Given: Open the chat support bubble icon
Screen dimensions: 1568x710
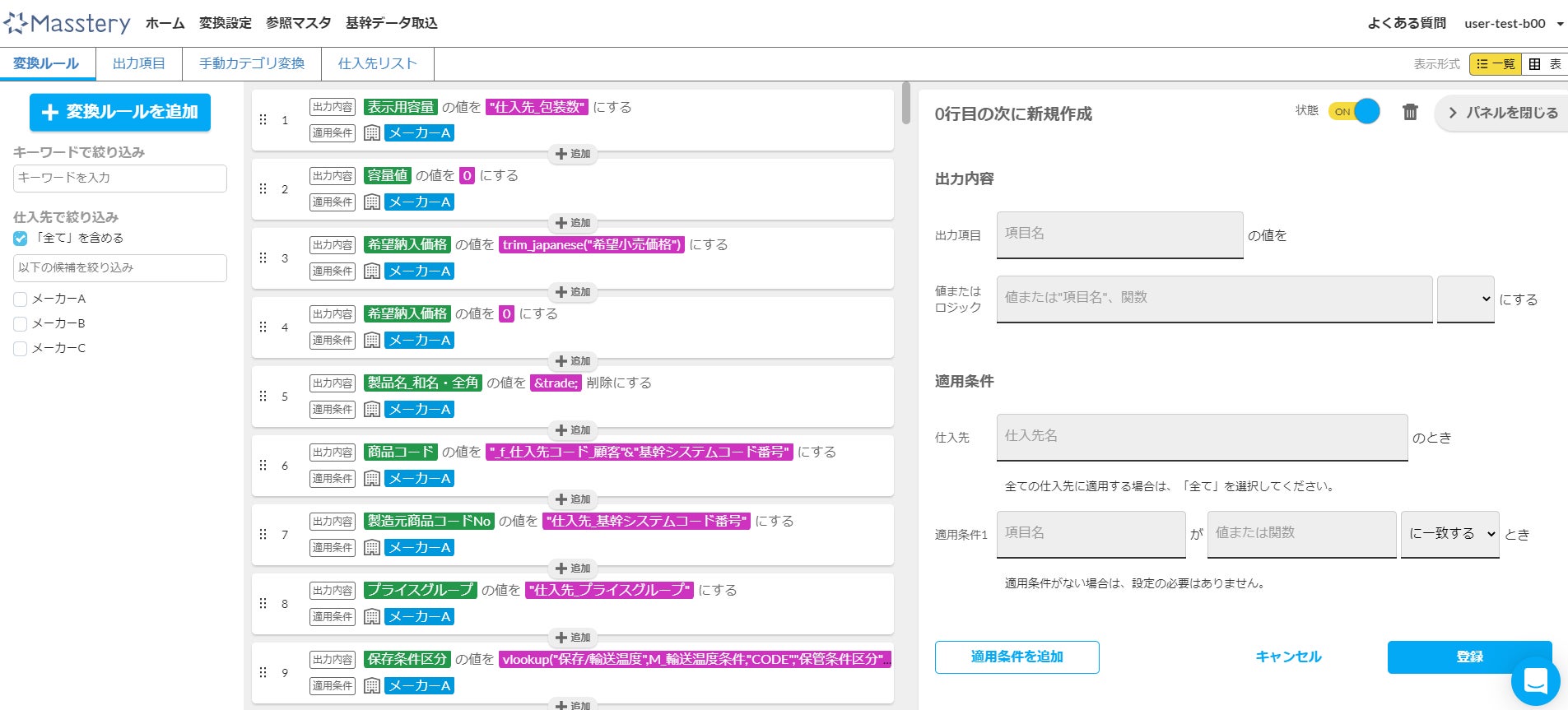Looking at the screenshot, I should pyautogui.click(x=1536, y=681).
